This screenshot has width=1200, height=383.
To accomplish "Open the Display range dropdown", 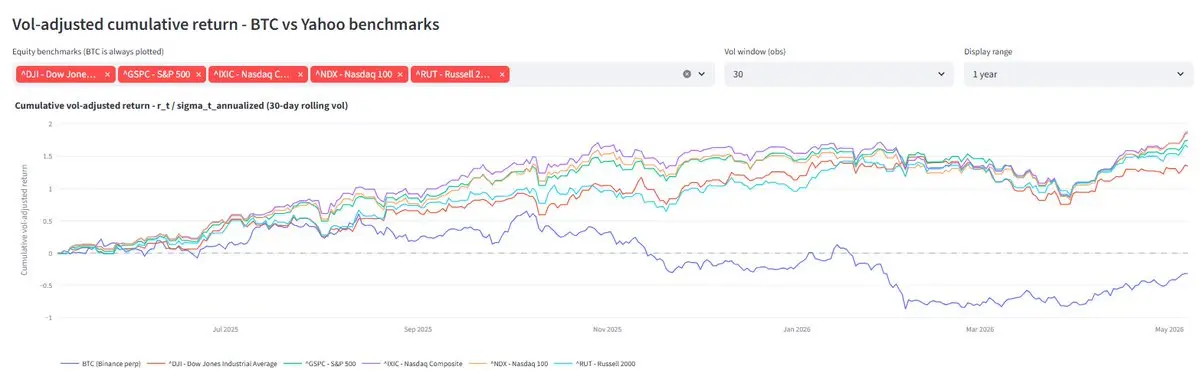I will tap(1077, 74).
